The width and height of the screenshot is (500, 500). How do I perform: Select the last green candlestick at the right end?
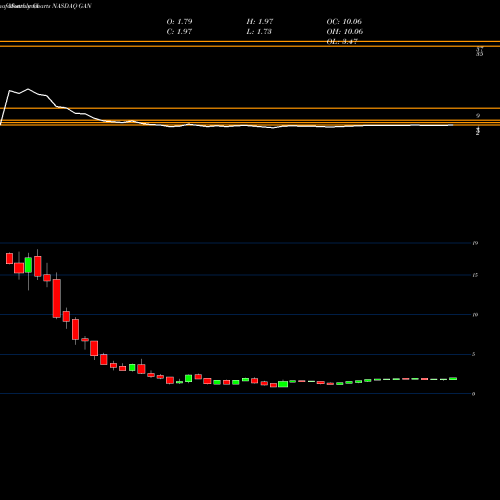[x=453, y=378]
